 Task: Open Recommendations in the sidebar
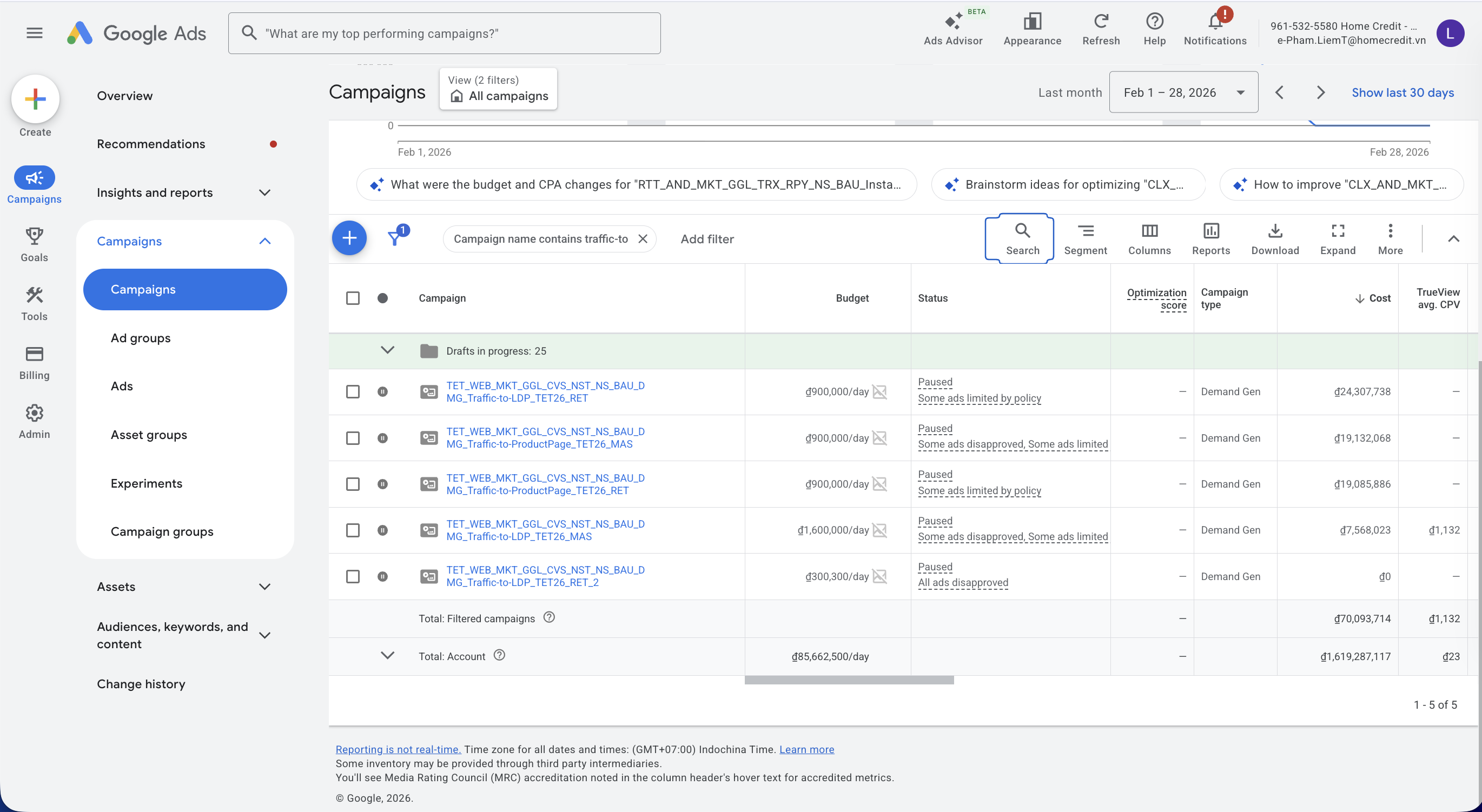click(151, 144)
